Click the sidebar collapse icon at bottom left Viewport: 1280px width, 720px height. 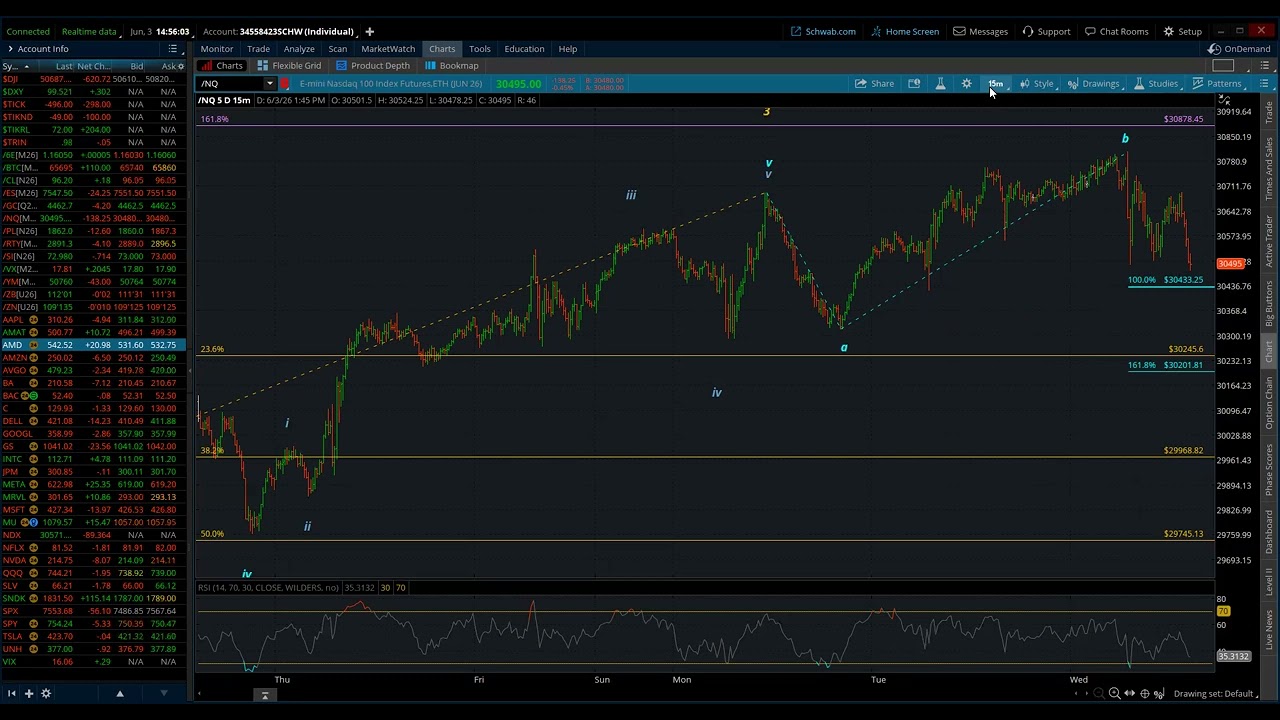click(11, 693)
